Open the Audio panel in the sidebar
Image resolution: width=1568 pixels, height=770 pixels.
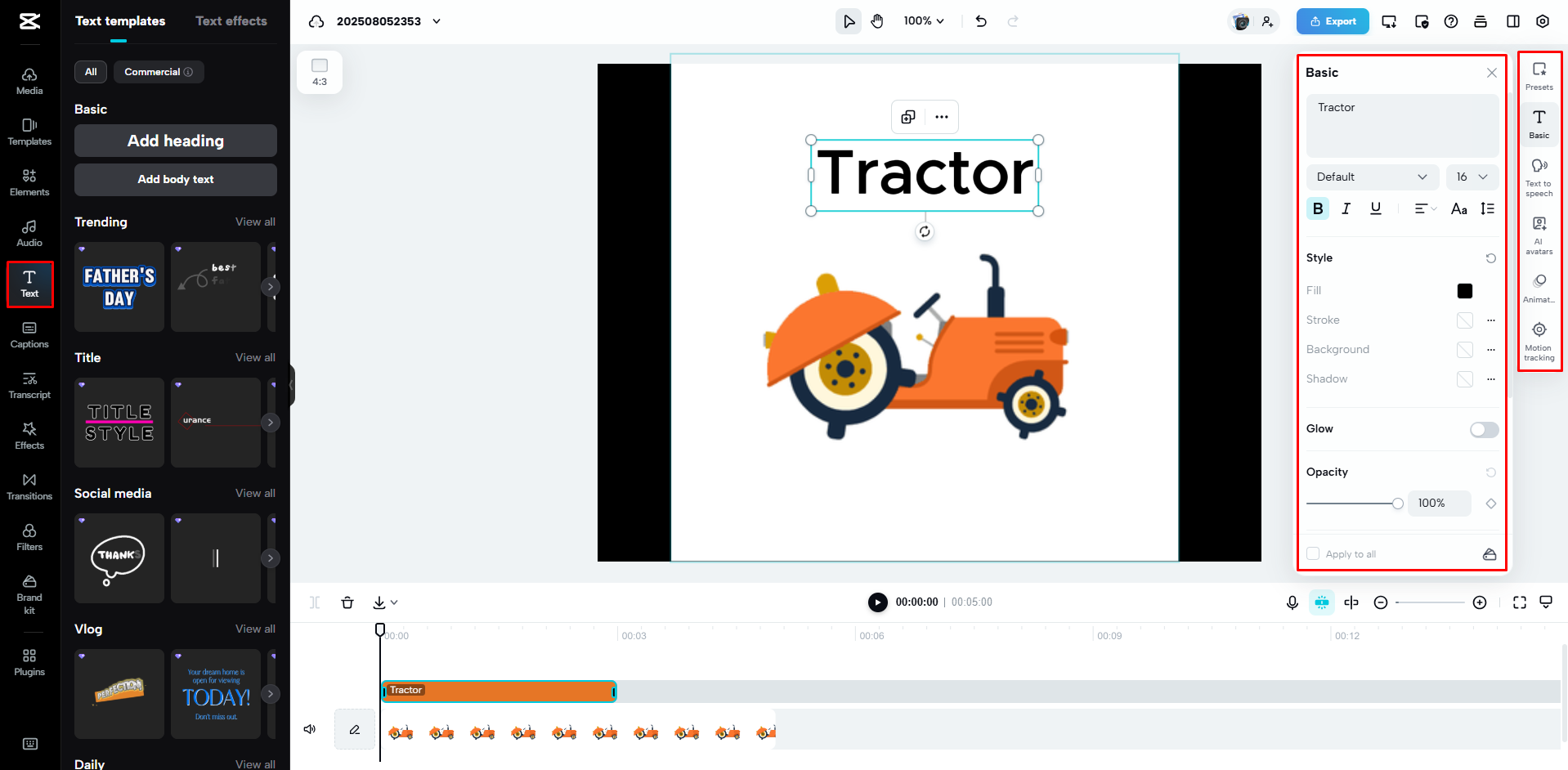[x=29, y=232]
